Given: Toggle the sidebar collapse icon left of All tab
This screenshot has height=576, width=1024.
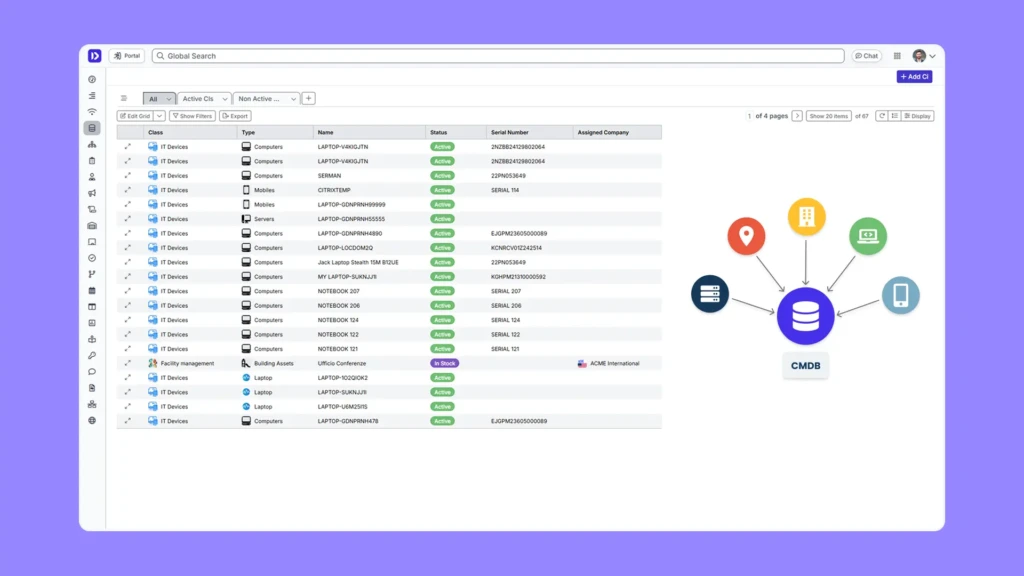Looking at the screenshot, I should [x=124, y=99].
